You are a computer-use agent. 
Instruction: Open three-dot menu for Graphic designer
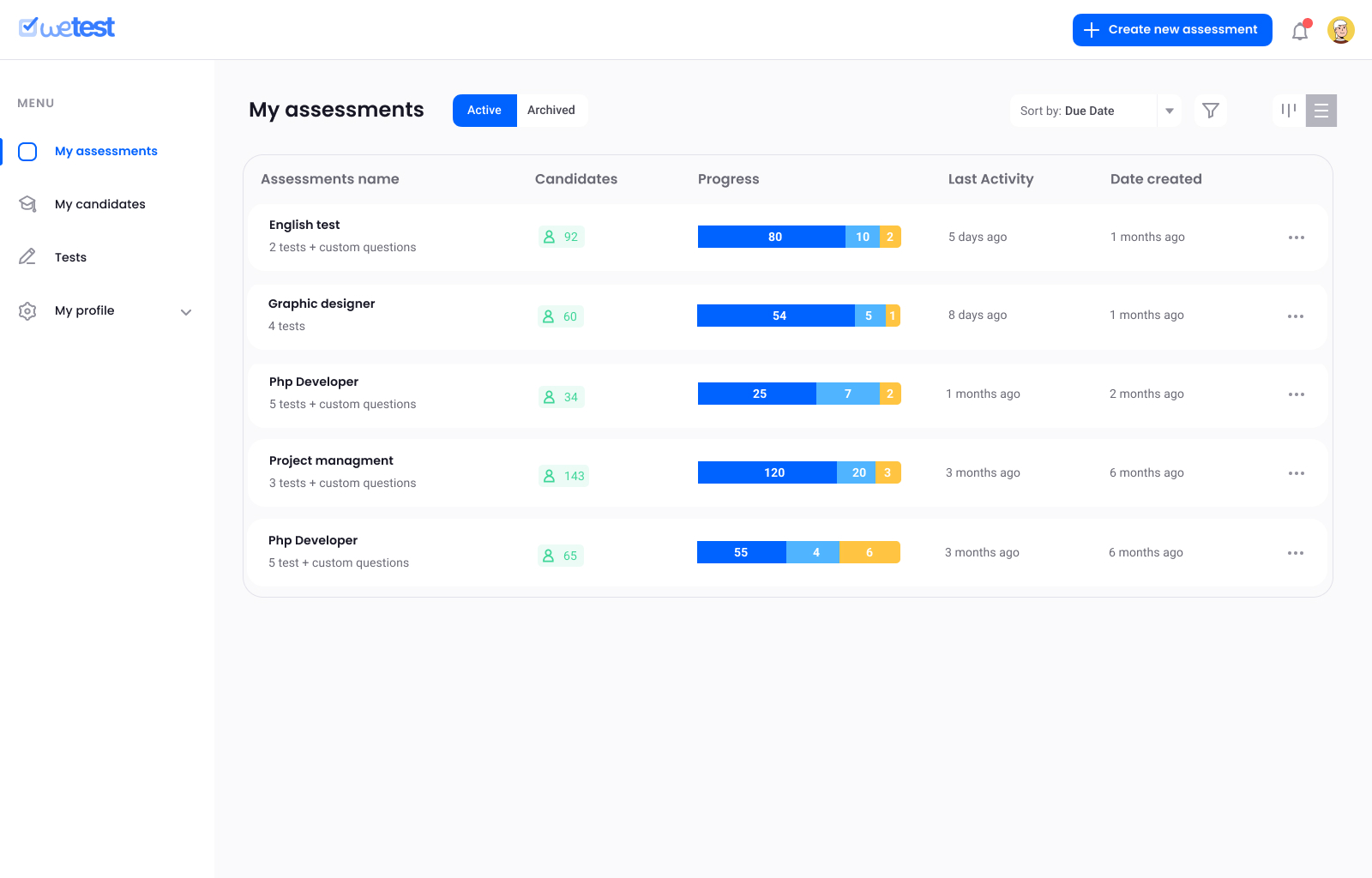click(1295, 316)
